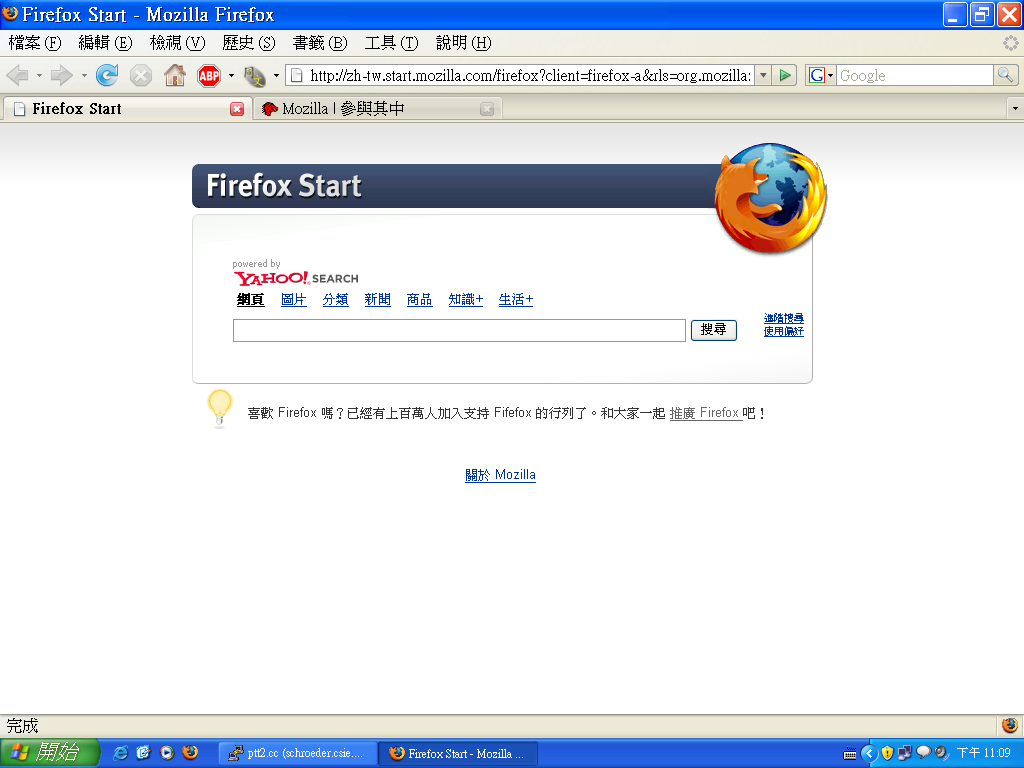Viewport: 1024px width, 768px height.
Task: Select the Firefox Start tab
Action: pyautogui.click(x=126, y=109)
